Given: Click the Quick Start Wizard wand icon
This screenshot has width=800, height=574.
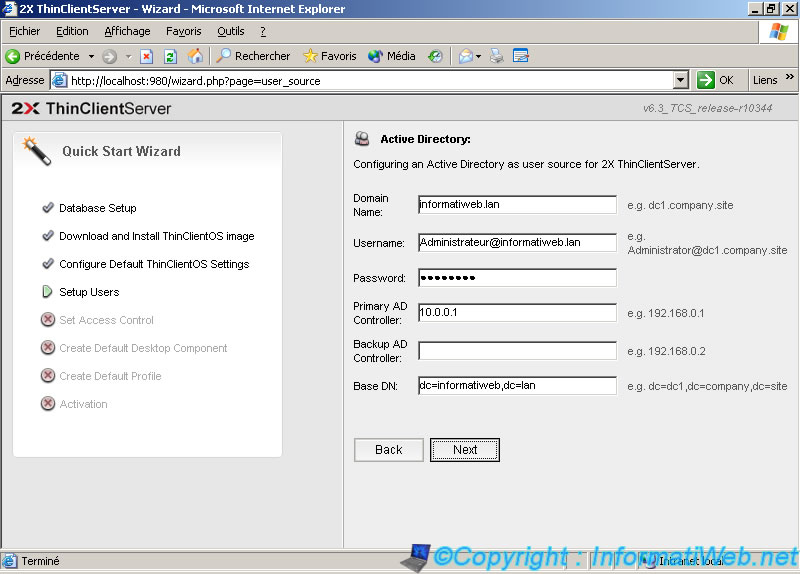Looking at the screenshot, I should [37, 151].
